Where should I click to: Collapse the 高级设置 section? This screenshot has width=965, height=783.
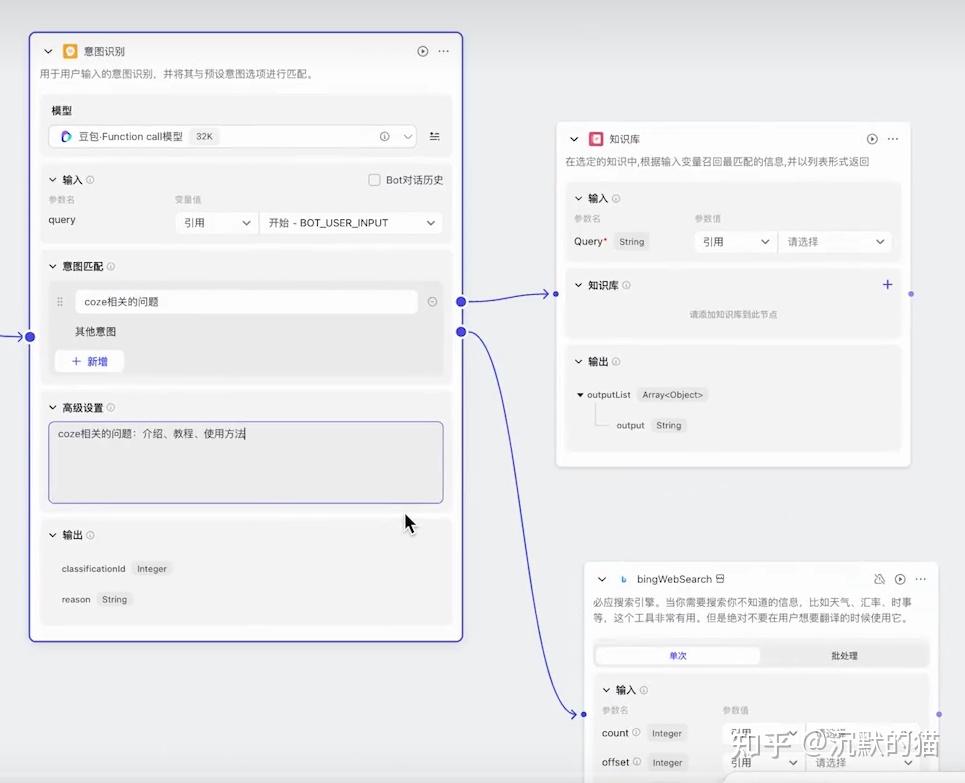click(53, 408)
